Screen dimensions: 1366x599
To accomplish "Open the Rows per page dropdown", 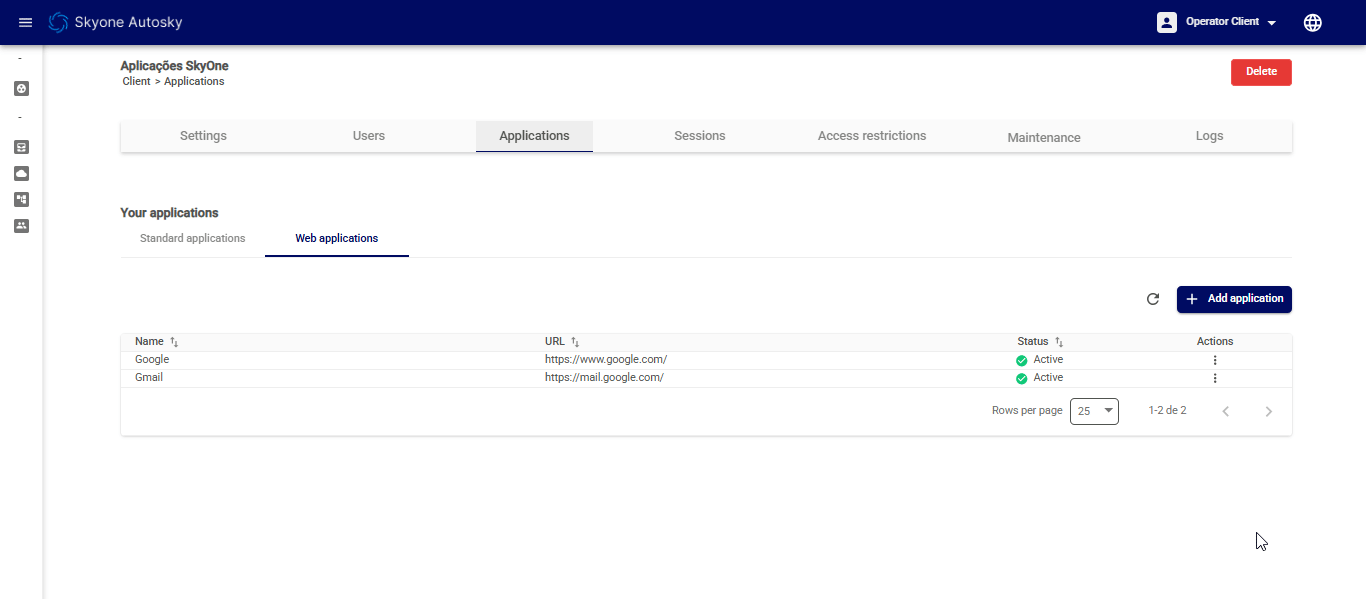I will (1094, 411).
